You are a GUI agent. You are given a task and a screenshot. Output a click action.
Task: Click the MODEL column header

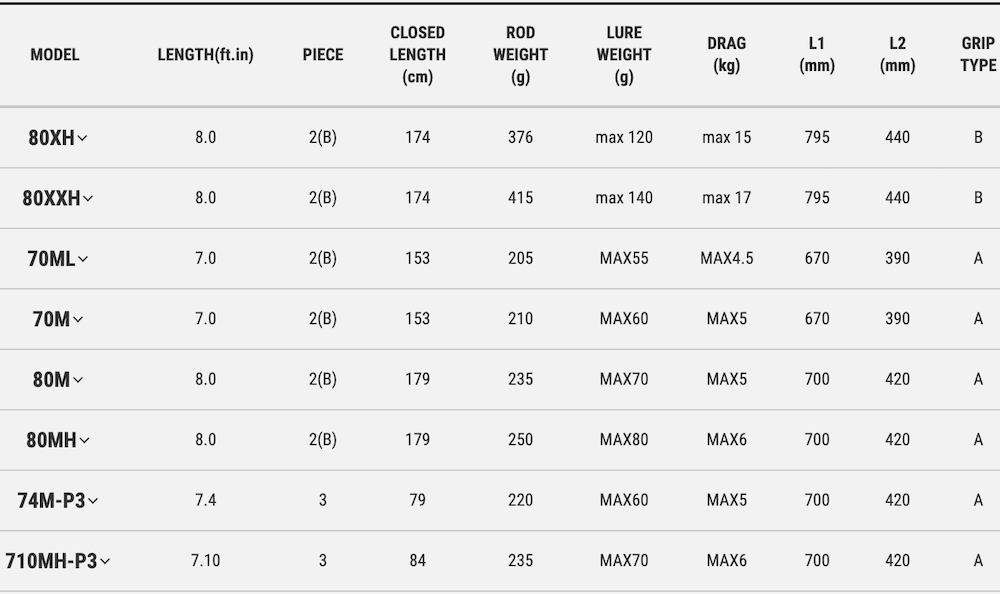tap(55, 55)
